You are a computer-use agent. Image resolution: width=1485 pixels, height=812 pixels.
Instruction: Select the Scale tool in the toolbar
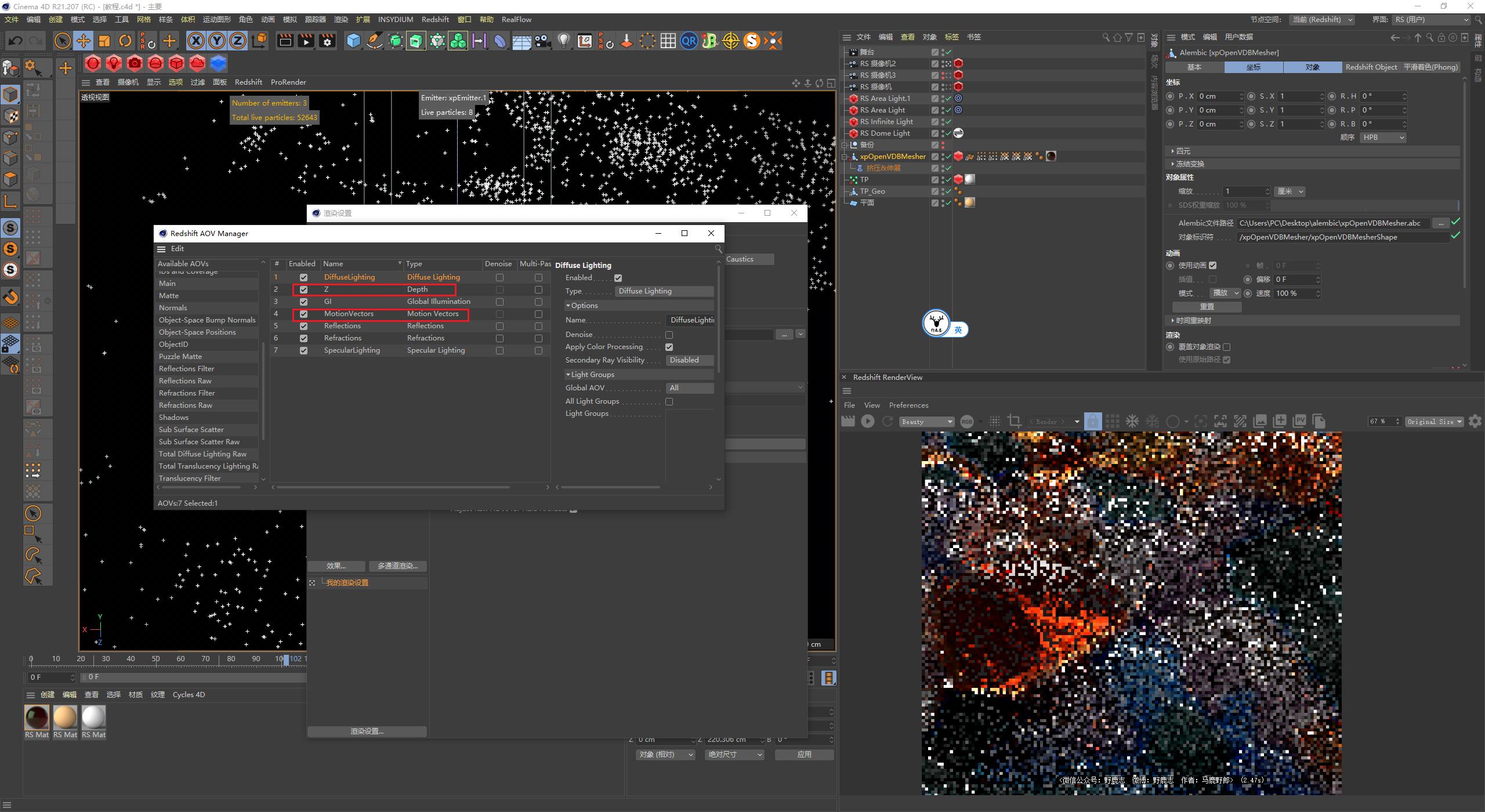104,41
